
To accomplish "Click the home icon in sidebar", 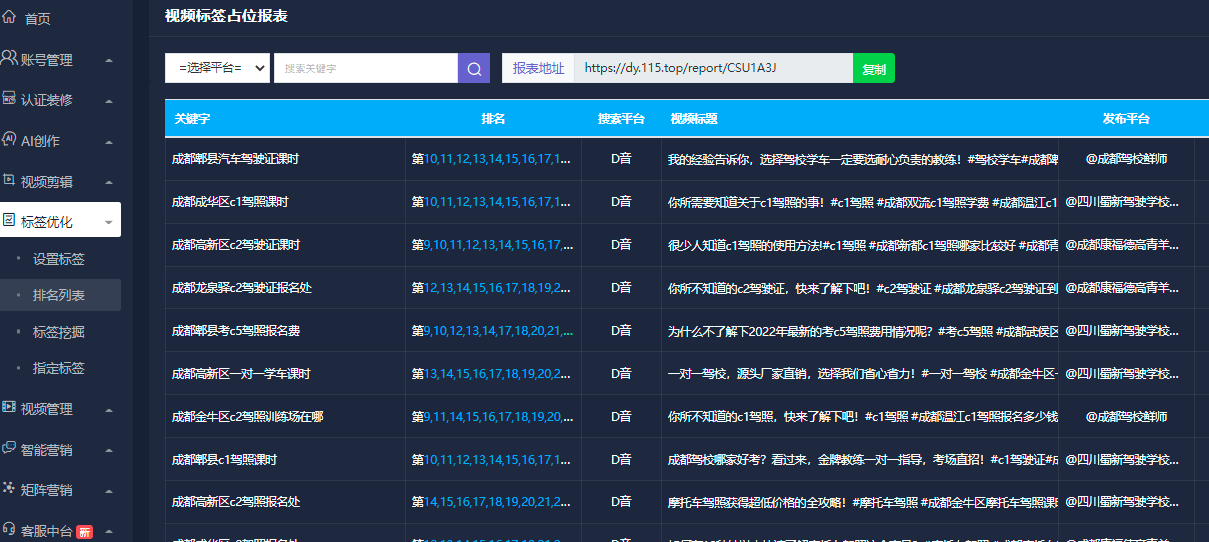I will click(x=9, y=18).
